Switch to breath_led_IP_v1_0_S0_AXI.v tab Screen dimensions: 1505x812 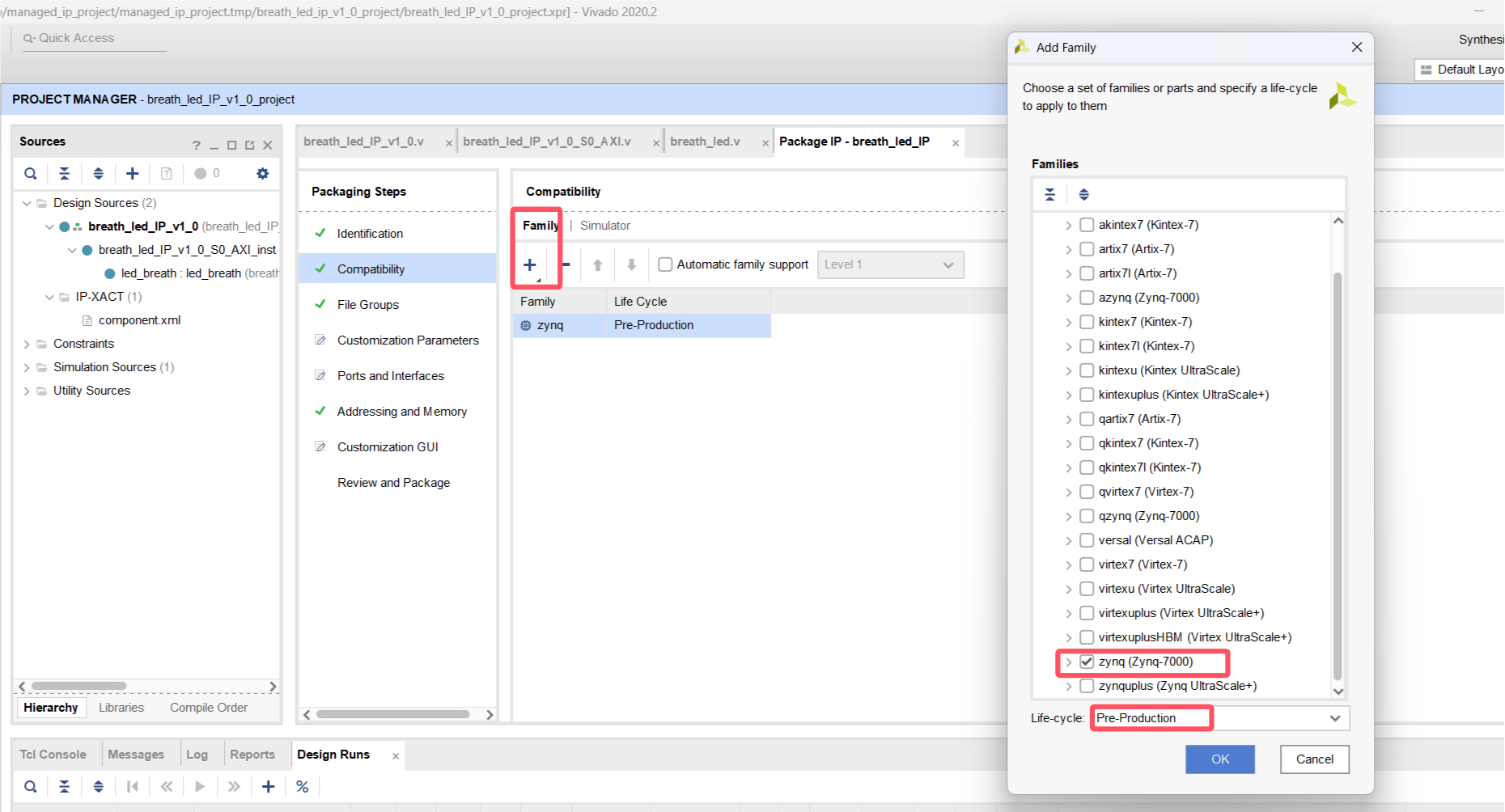click(547, 142)
